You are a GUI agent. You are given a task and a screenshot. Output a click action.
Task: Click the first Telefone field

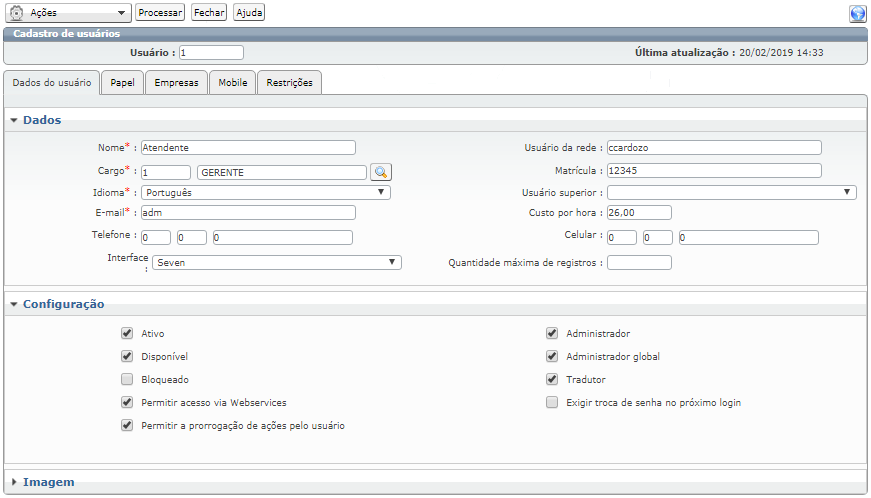[156, 237]
